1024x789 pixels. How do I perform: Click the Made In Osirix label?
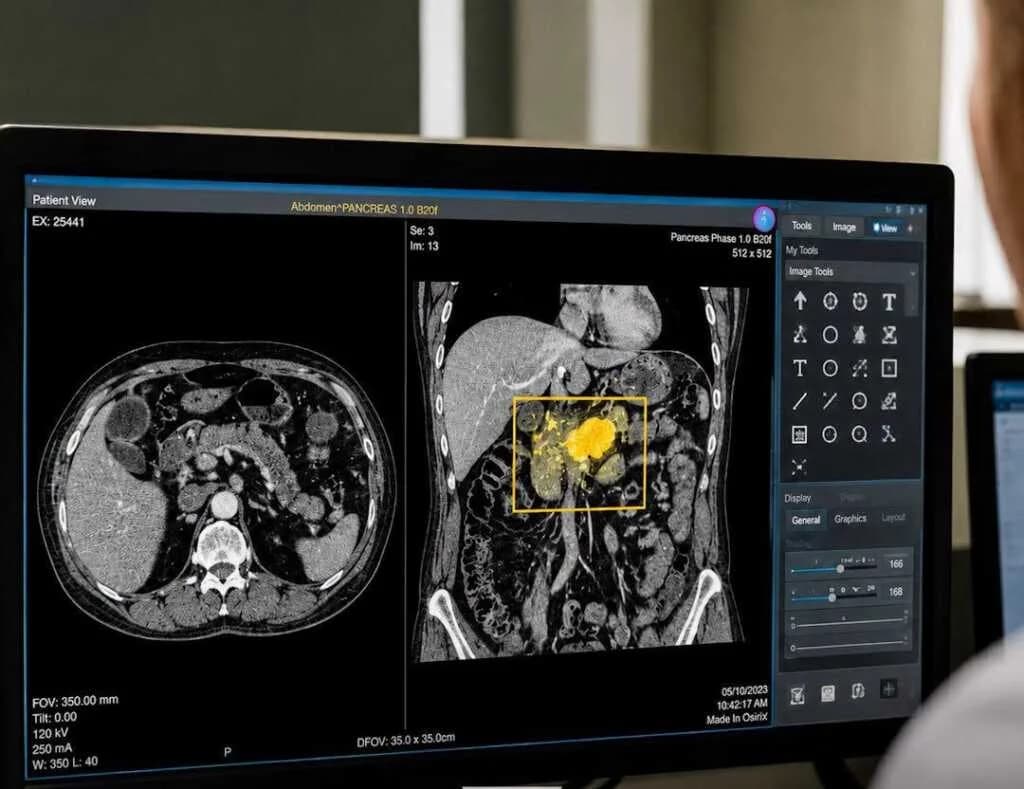tap(737, 719)
